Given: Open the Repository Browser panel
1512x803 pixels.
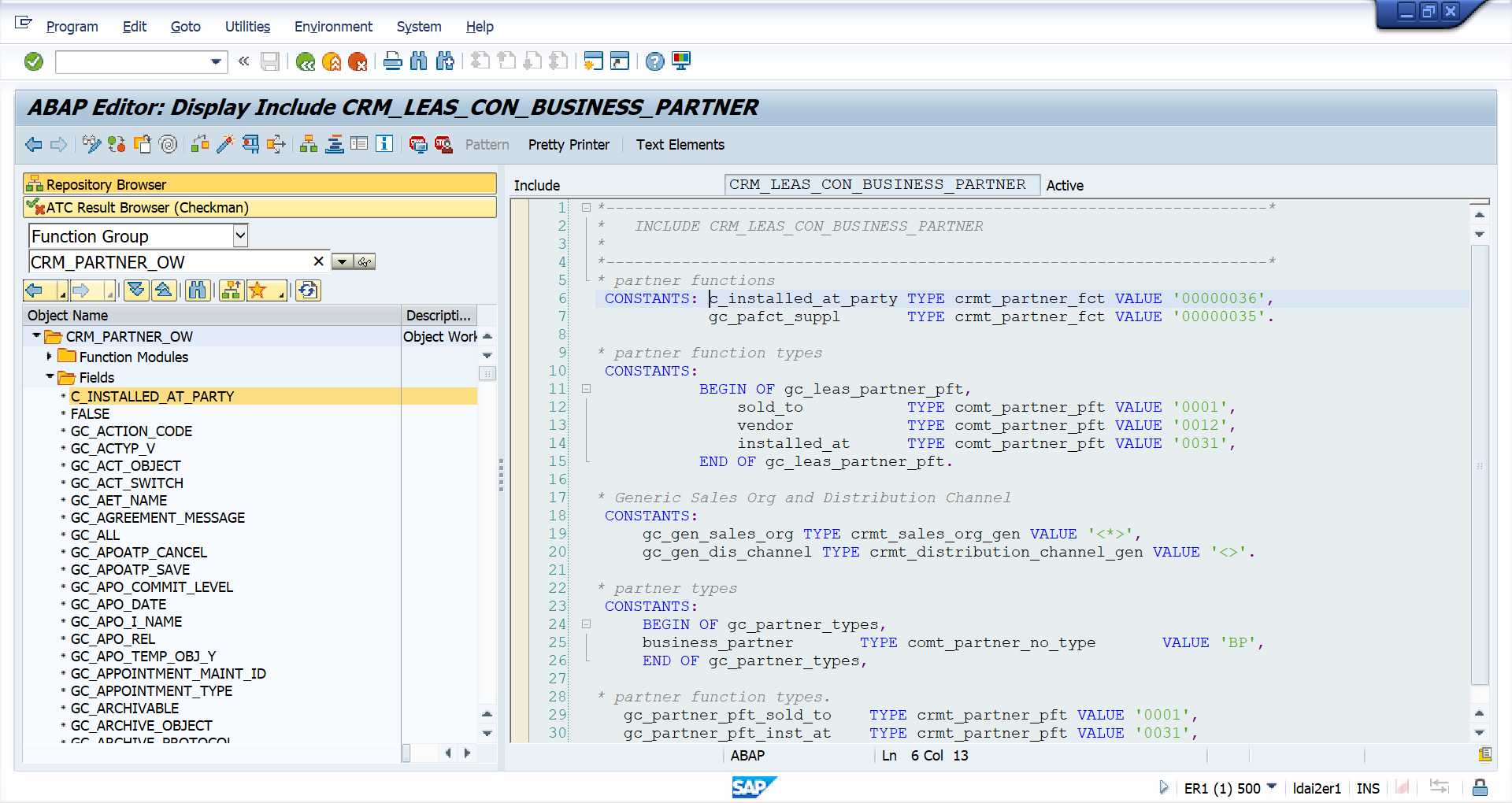Looking at the screenshot, I should pos(260,184).
